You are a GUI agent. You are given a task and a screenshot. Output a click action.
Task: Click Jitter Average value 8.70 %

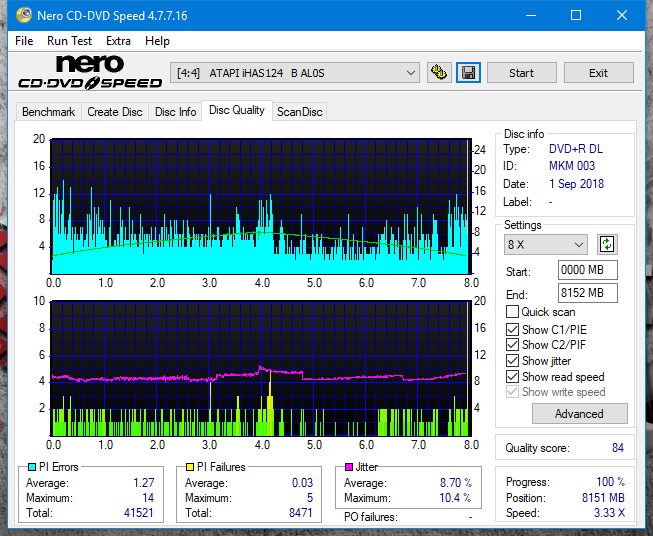tap(456, 483)
